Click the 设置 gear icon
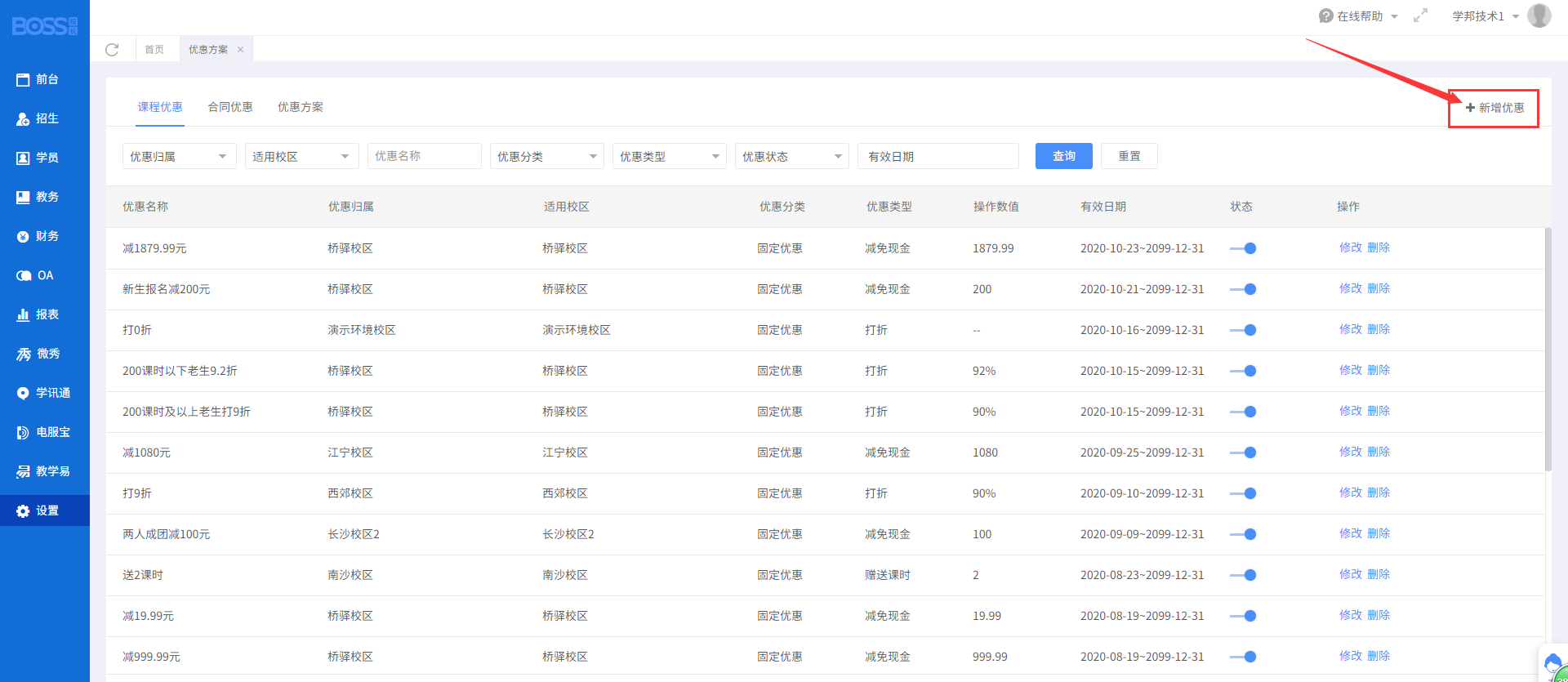Screen dimensions: 1568x682 pos(23,511)
